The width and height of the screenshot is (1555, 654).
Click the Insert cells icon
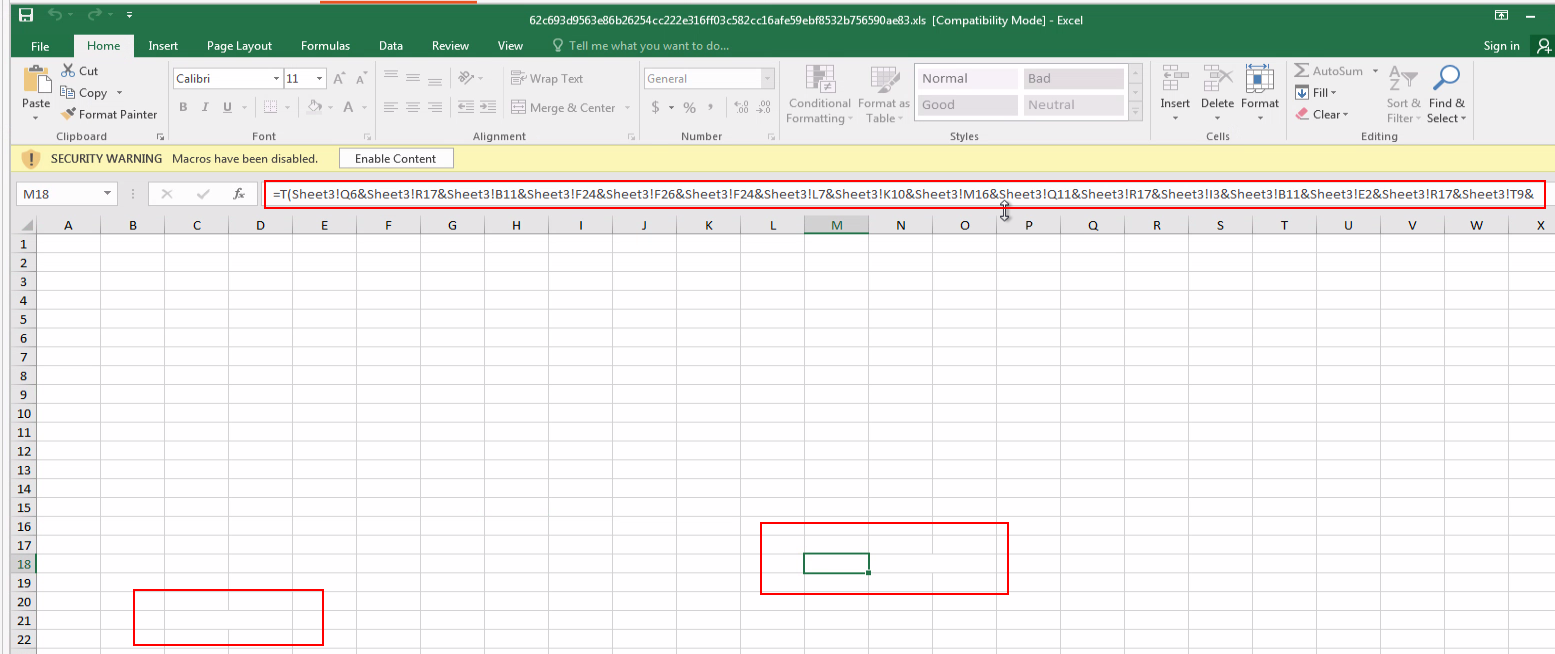[x=1174, y=80]
